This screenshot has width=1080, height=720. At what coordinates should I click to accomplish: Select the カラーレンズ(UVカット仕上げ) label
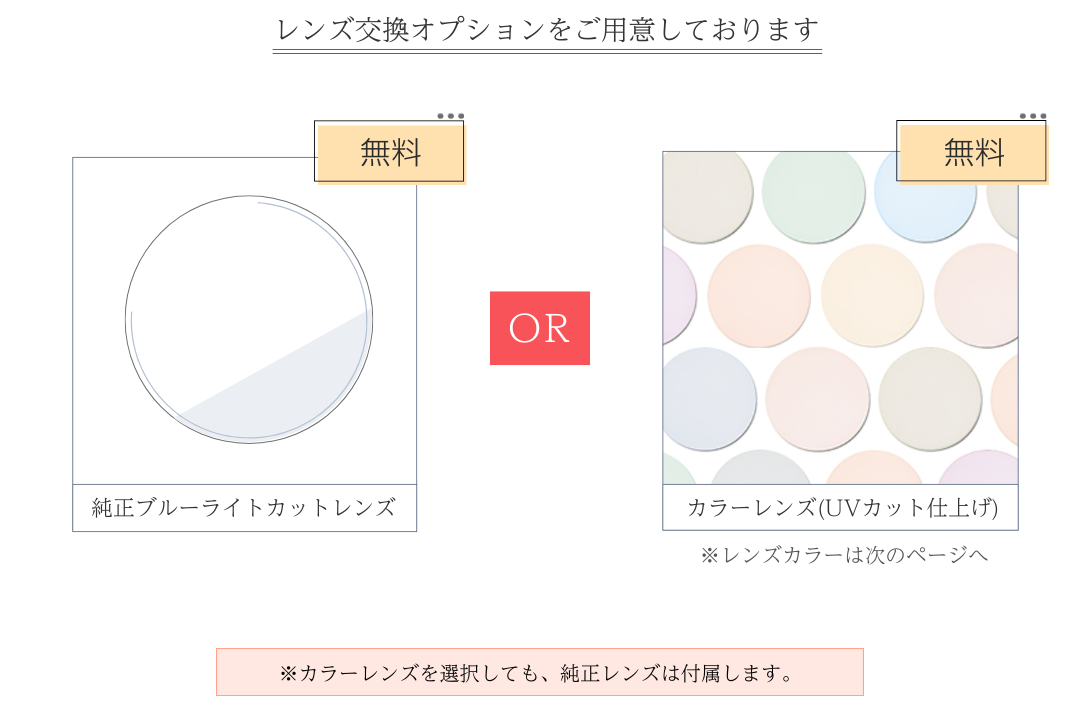[x=840, y=508]
